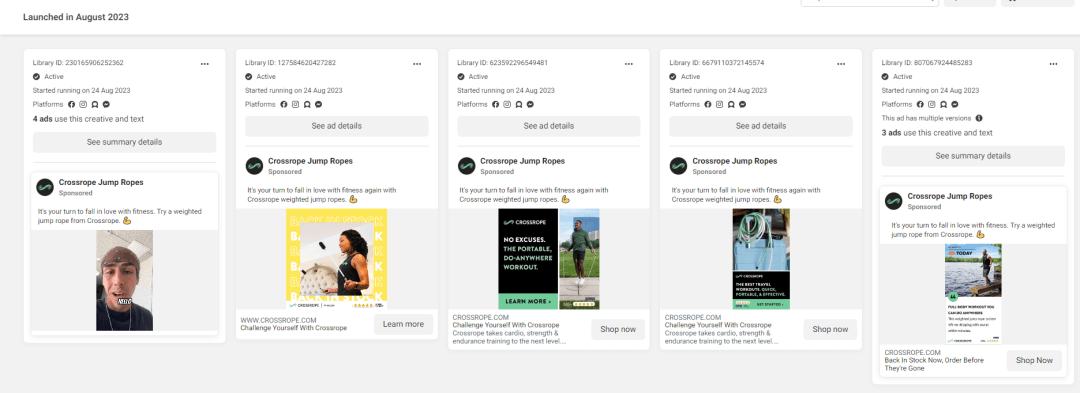
Task: Open the yellow Back In Stock ad image
Action: pos(337,259)
